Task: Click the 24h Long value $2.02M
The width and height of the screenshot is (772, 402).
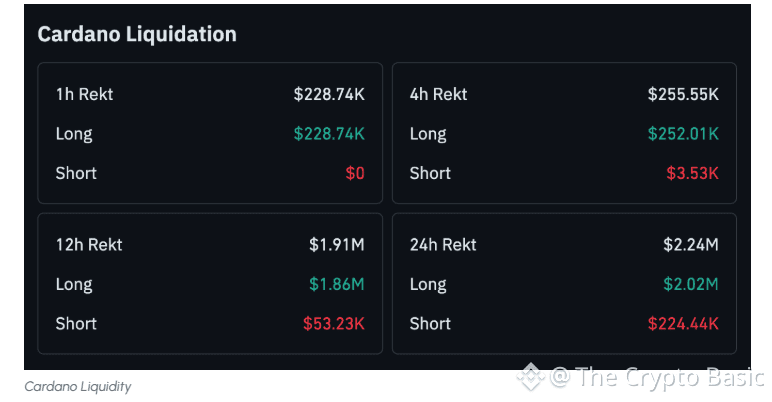Action: click(691, 284)
